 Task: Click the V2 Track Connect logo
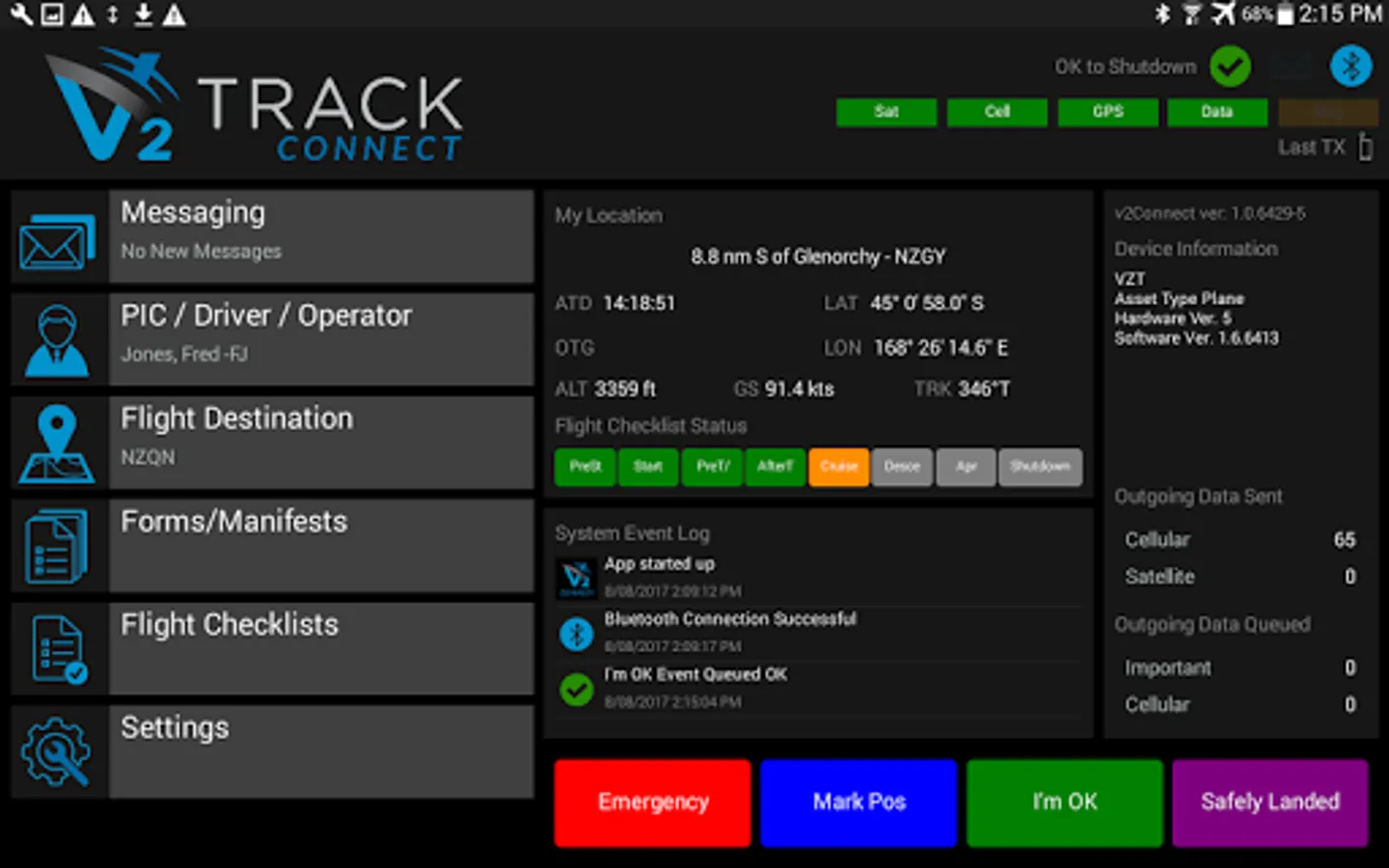click(x=255, y=104)
